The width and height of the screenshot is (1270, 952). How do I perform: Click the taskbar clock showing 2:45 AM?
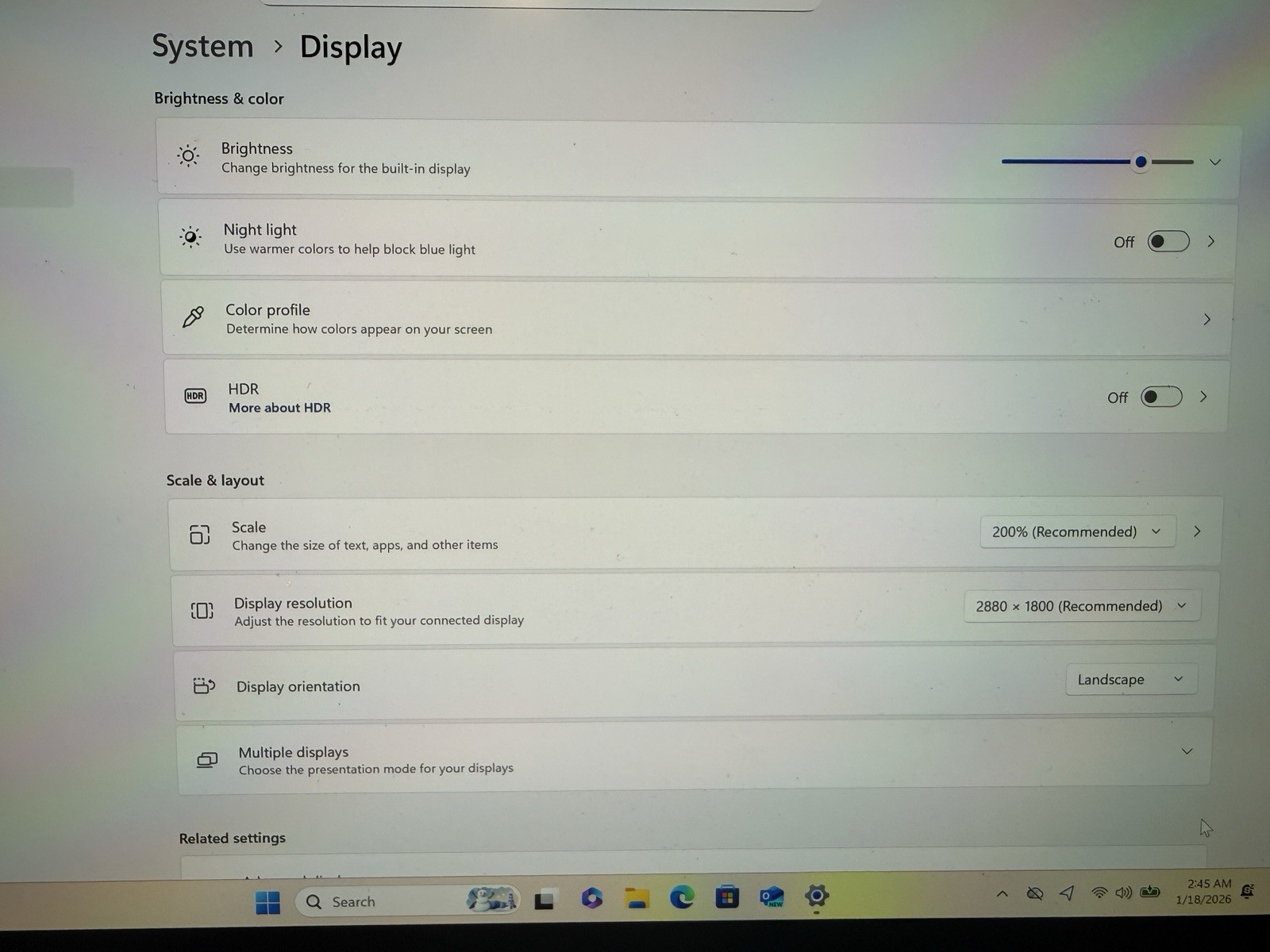(x=1209, y=883)
